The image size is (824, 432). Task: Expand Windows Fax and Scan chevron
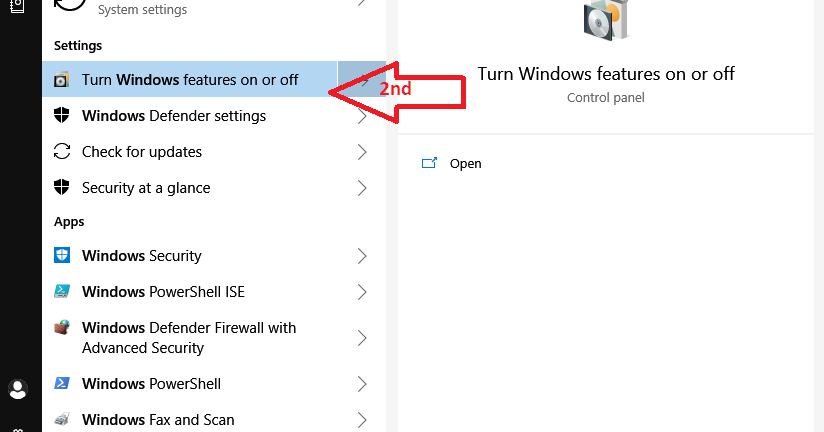click(x=362, y=420)
